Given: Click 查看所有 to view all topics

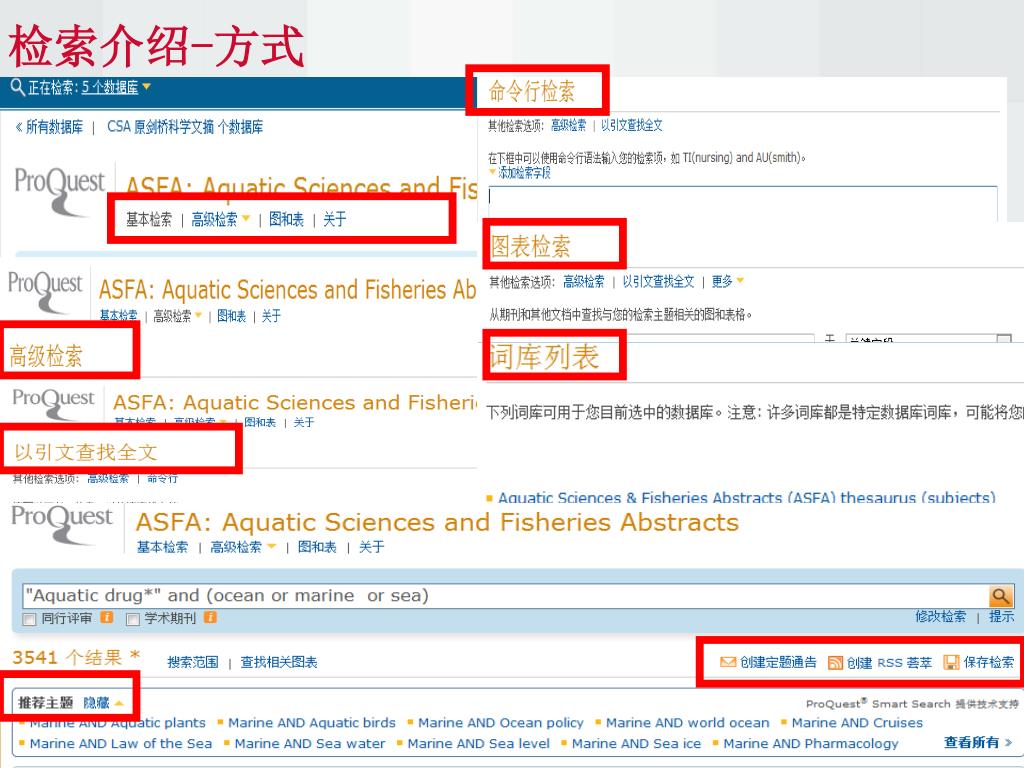Looking at the screenshot, I should click(x=978, y=743).
